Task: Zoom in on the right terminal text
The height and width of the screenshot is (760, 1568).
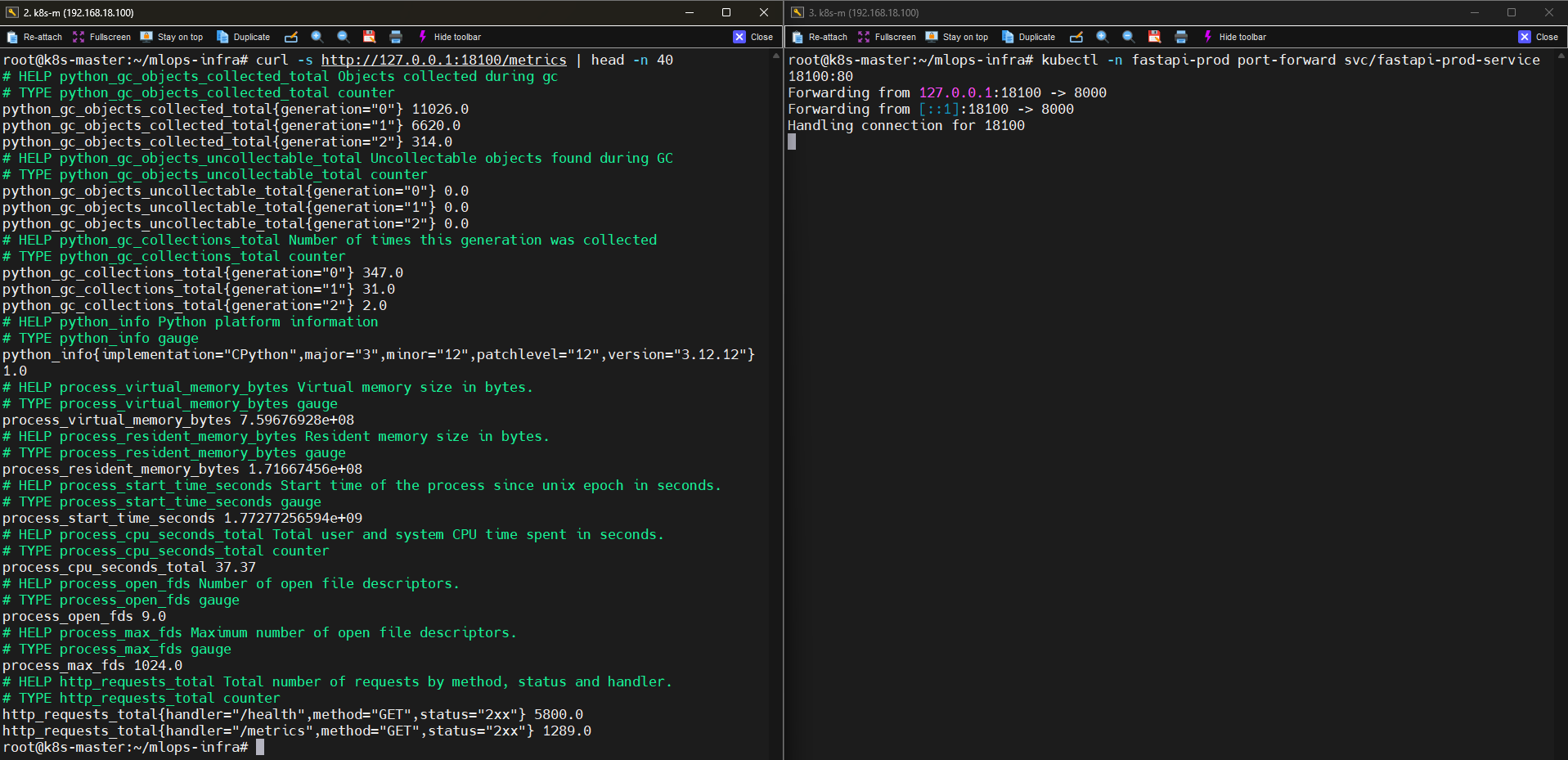Action: [x=1102, y=37]
